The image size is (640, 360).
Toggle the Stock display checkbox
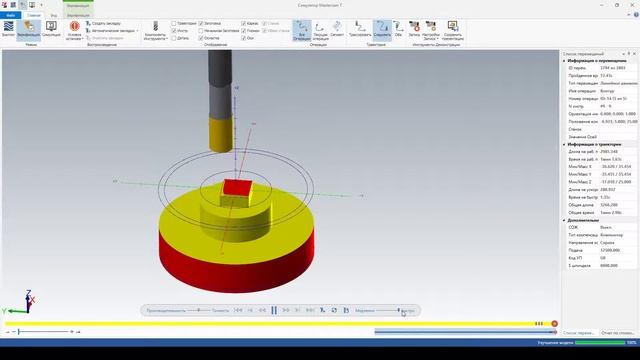(200, 24)
